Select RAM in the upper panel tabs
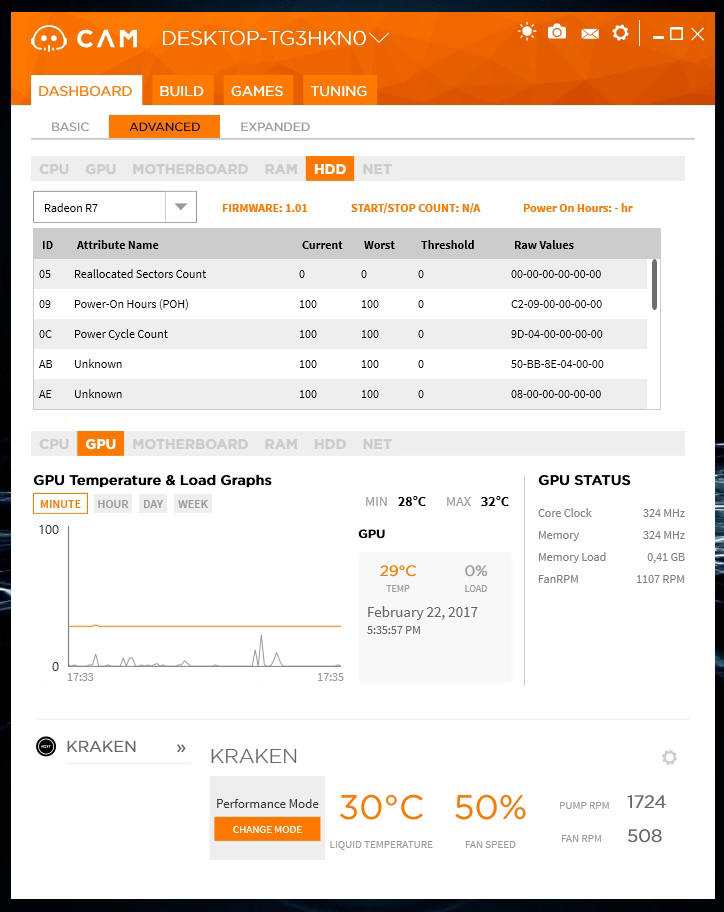This screenshot has width=724, height=912. [x=281, y=169]
